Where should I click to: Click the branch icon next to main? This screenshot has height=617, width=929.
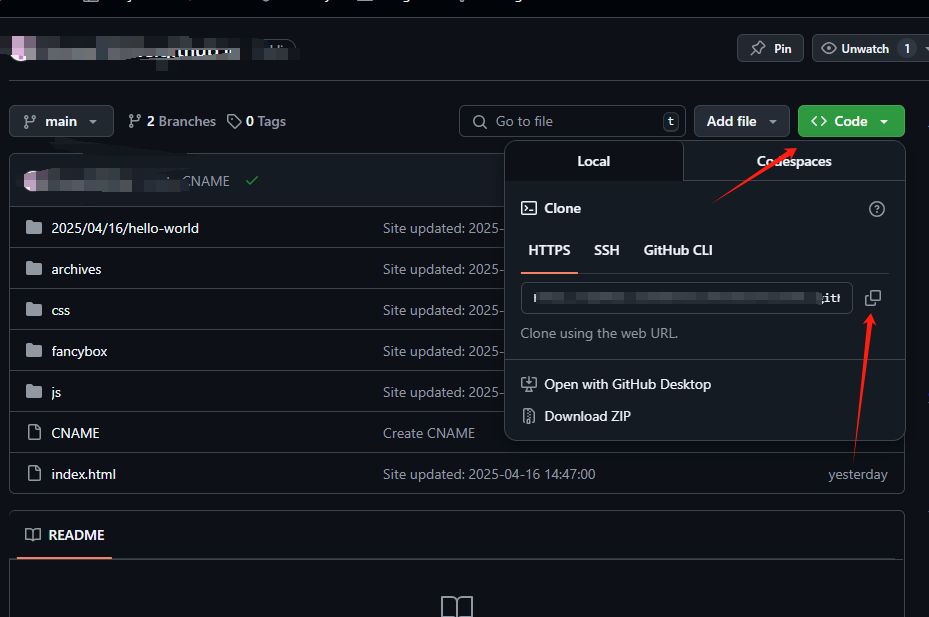tap(31, 121)
